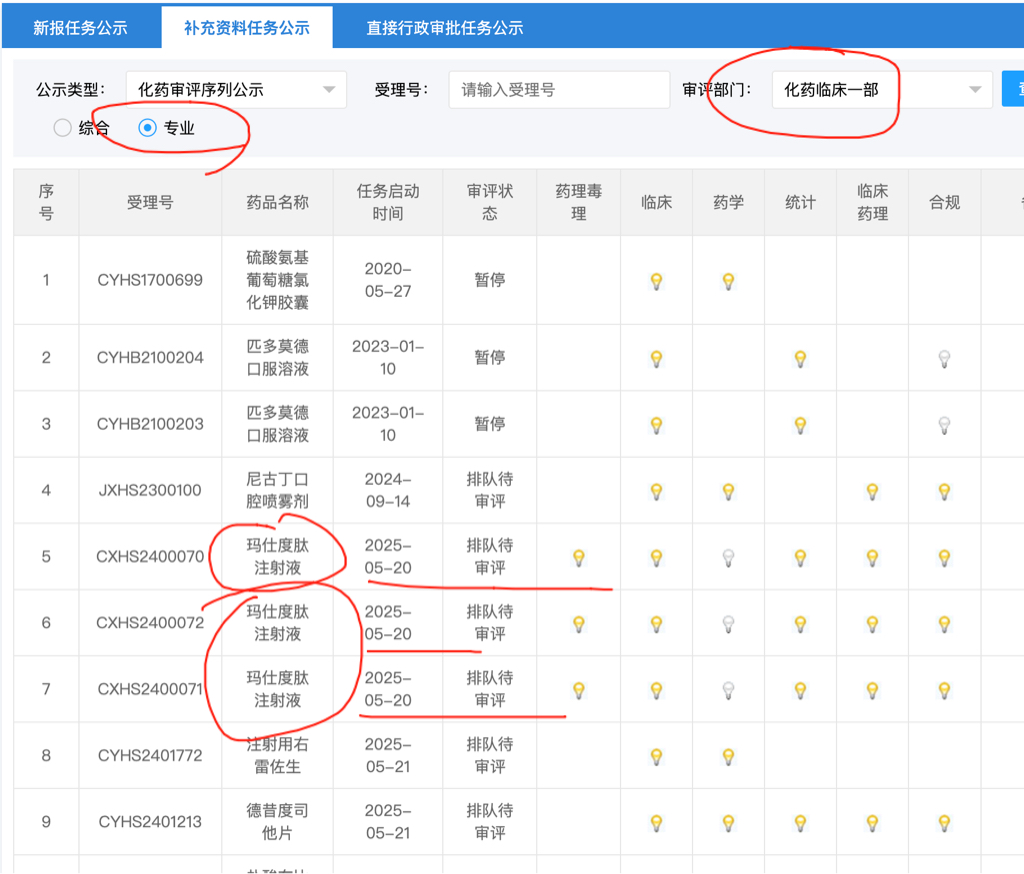Select the 补充资料任务公示 tab
This screenshot has width=1024, height=874.
click(x=247, y=28)
